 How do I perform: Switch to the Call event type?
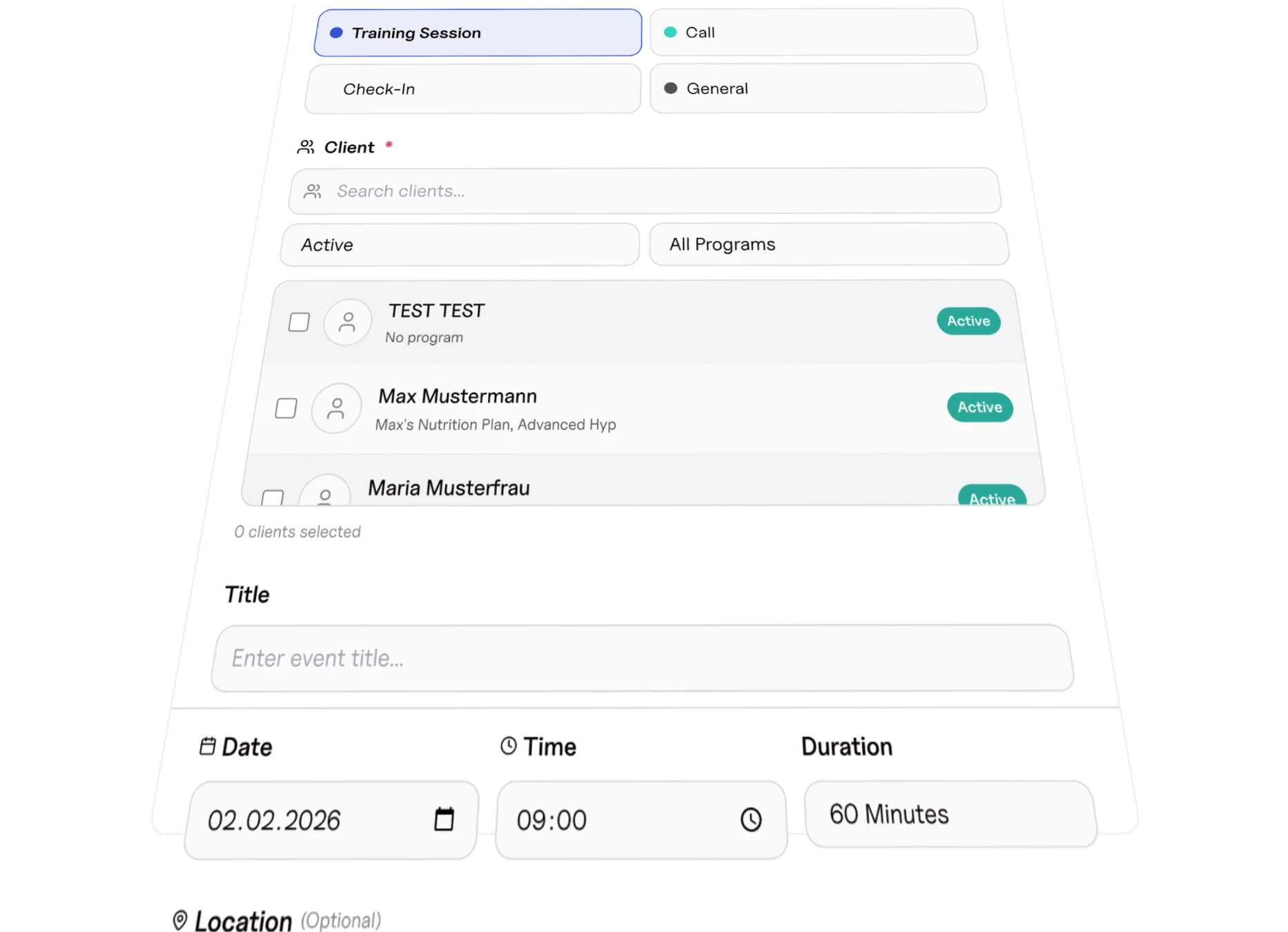813,32
